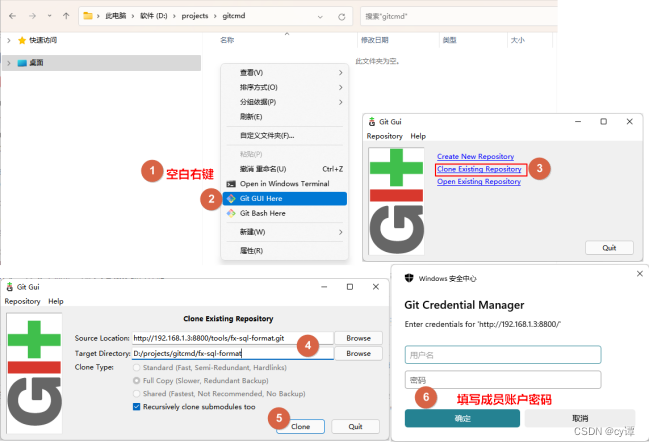Confirm credentials with the teal button
The image size is (650, 446).
coord(462,418)
